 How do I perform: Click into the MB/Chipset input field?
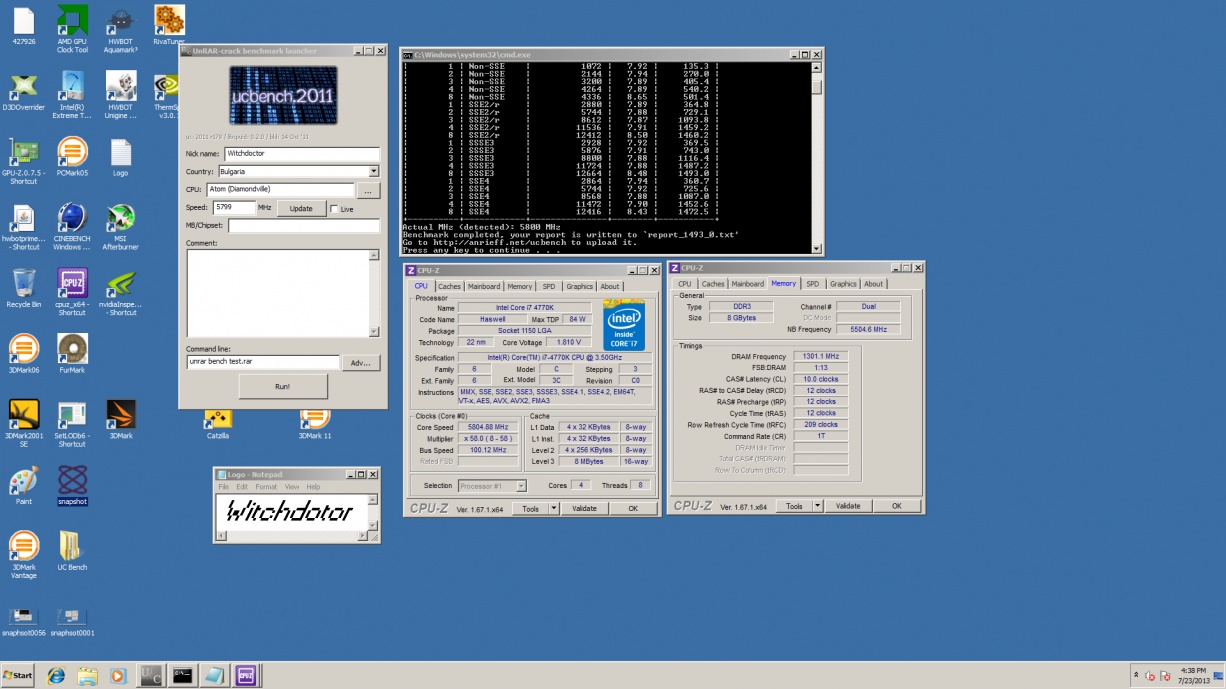(x=303, y=226)
